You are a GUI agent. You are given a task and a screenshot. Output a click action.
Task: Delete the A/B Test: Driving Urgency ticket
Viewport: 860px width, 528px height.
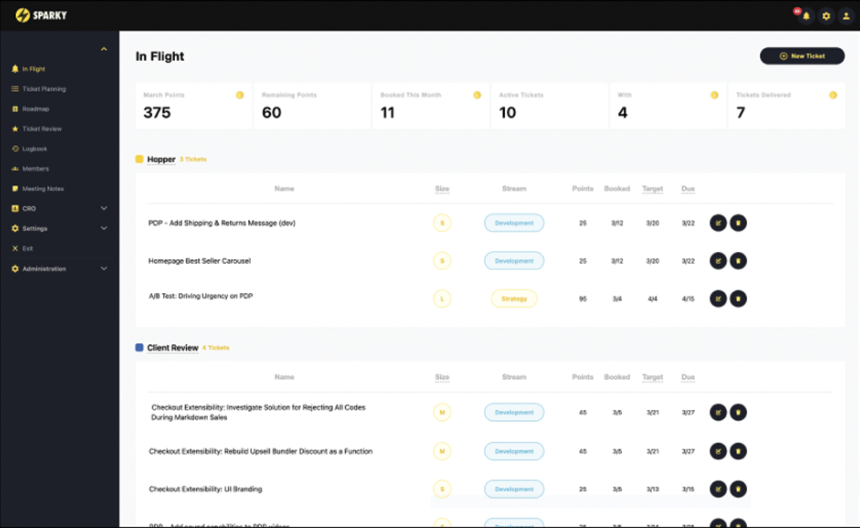pyautogui.click(x=738, y=298)
